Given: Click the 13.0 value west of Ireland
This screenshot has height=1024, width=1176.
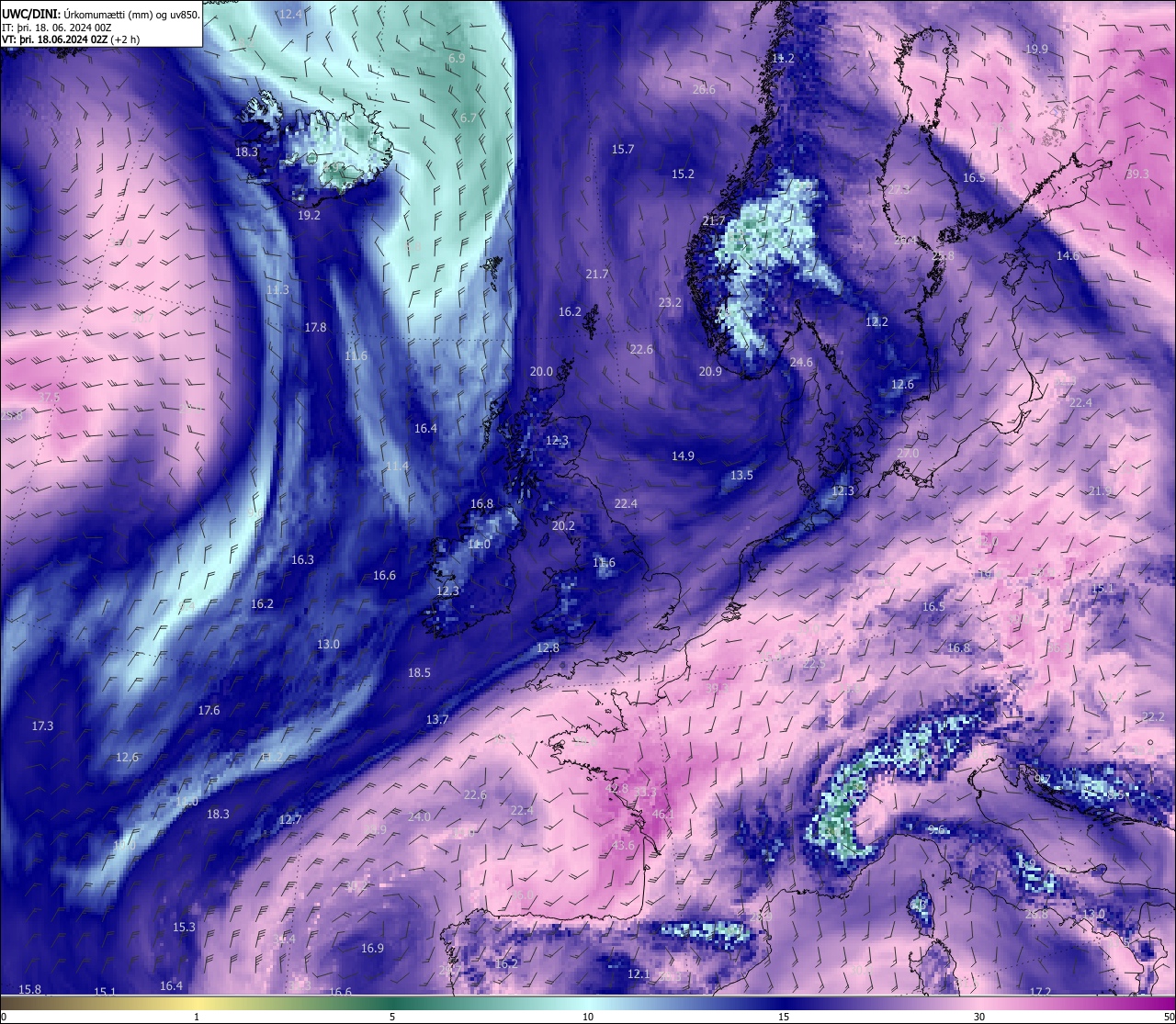Looking at the screenshot, I should 328,644.
